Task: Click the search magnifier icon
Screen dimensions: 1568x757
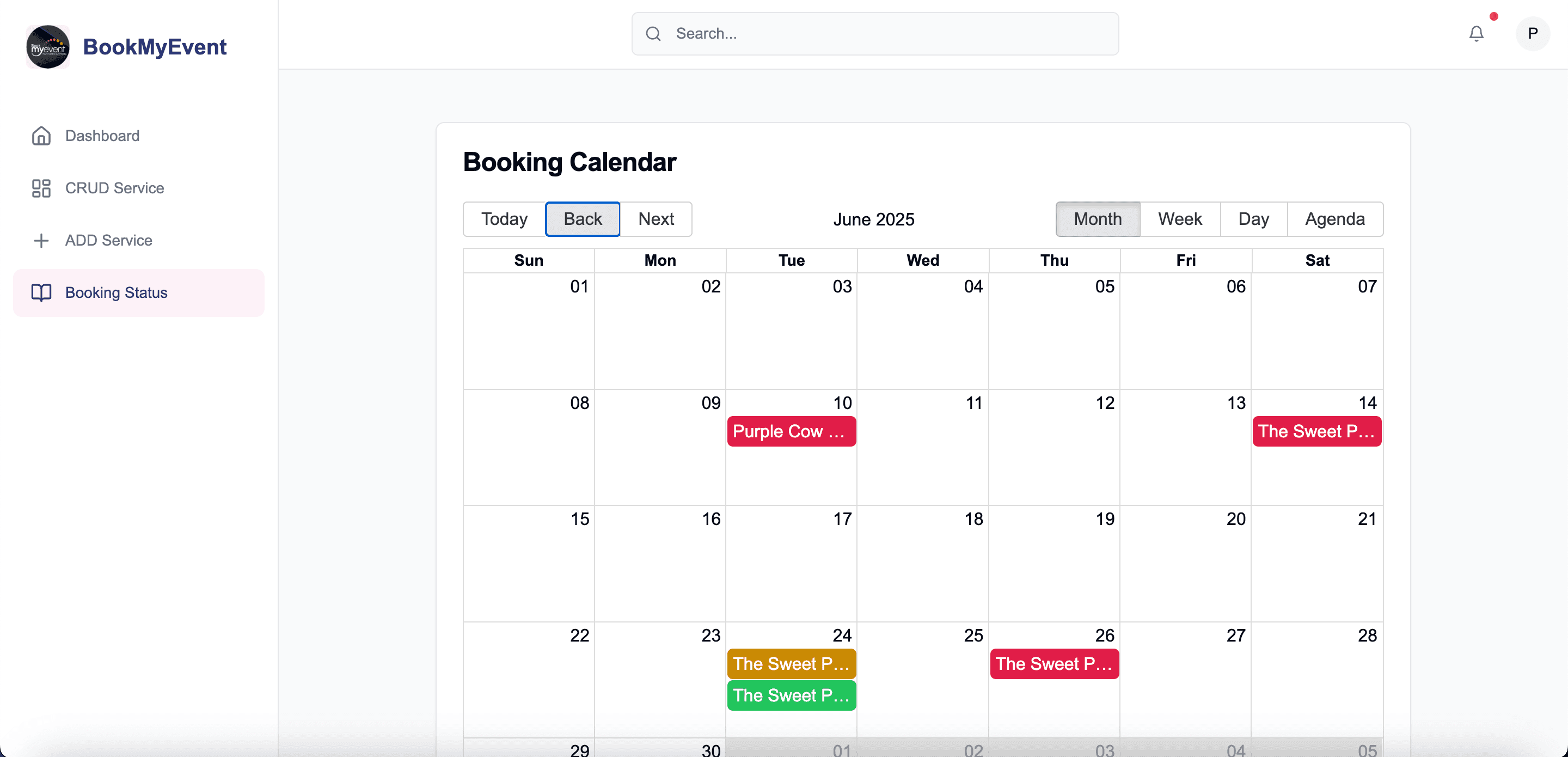Action: [x=653, y=34]
